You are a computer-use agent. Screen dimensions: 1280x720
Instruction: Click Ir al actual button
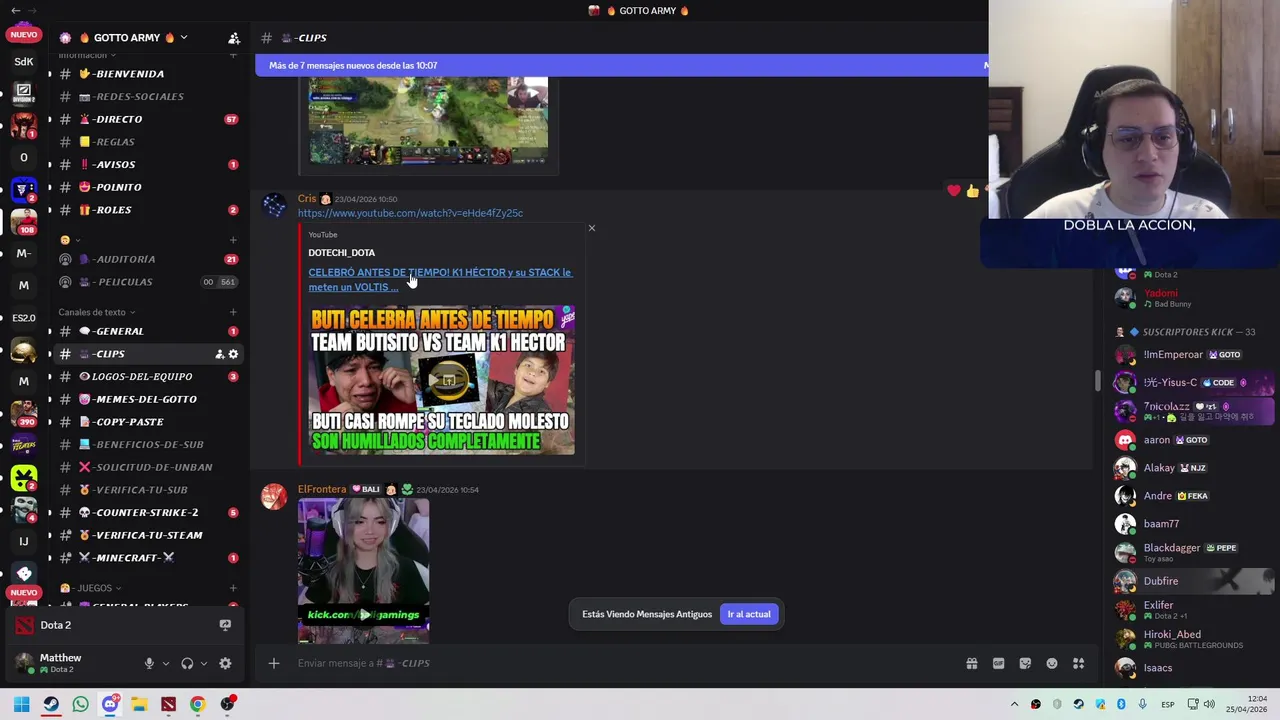coord(749,614)
